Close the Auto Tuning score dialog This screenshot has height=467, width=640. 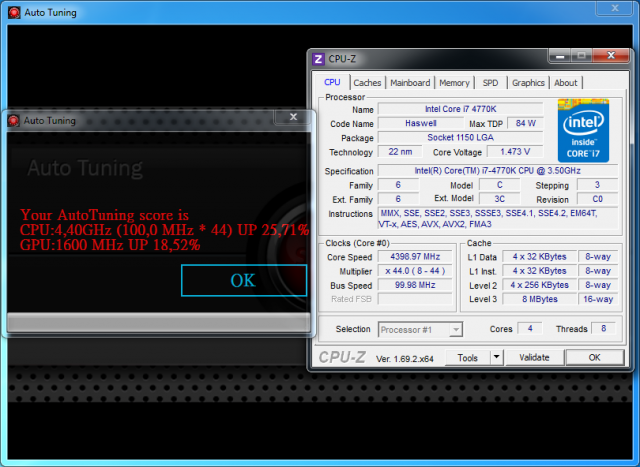(293, 117)
